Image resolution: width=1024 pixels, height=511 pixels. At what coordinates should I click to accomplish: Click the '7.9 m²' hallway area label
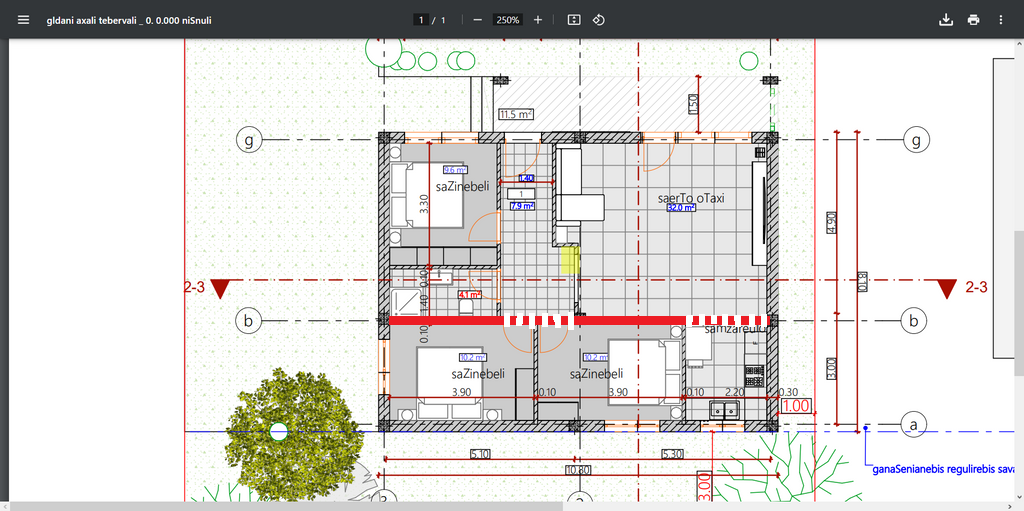[x=522, y=206]
